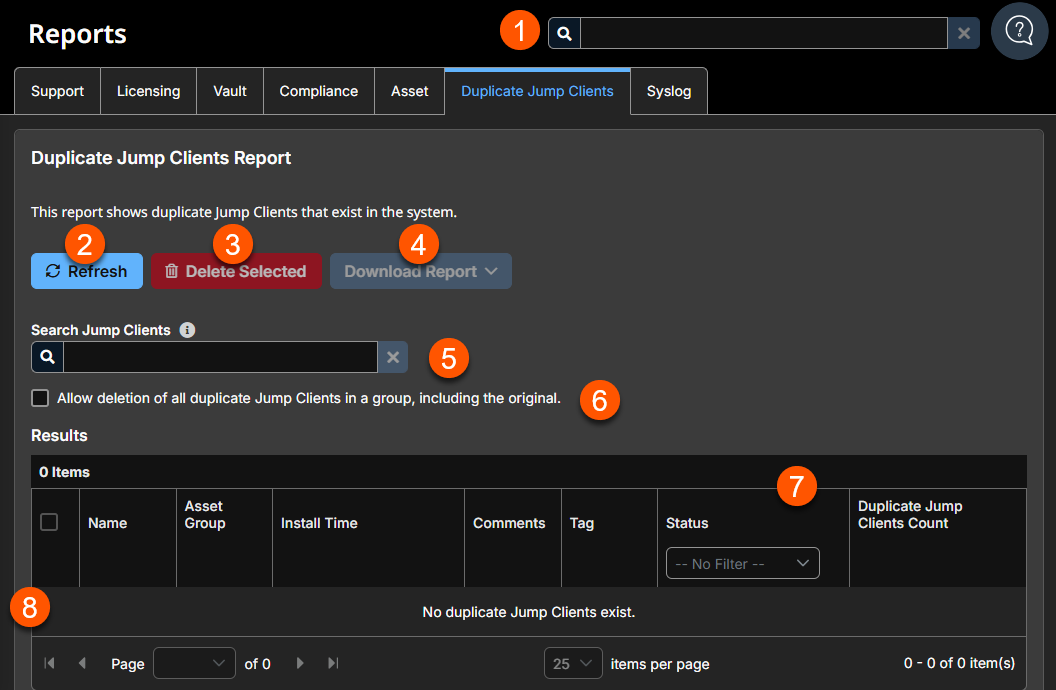Go to the first page icon
The width and height of the screenshot is (1056, 690).
coord(49,663)
